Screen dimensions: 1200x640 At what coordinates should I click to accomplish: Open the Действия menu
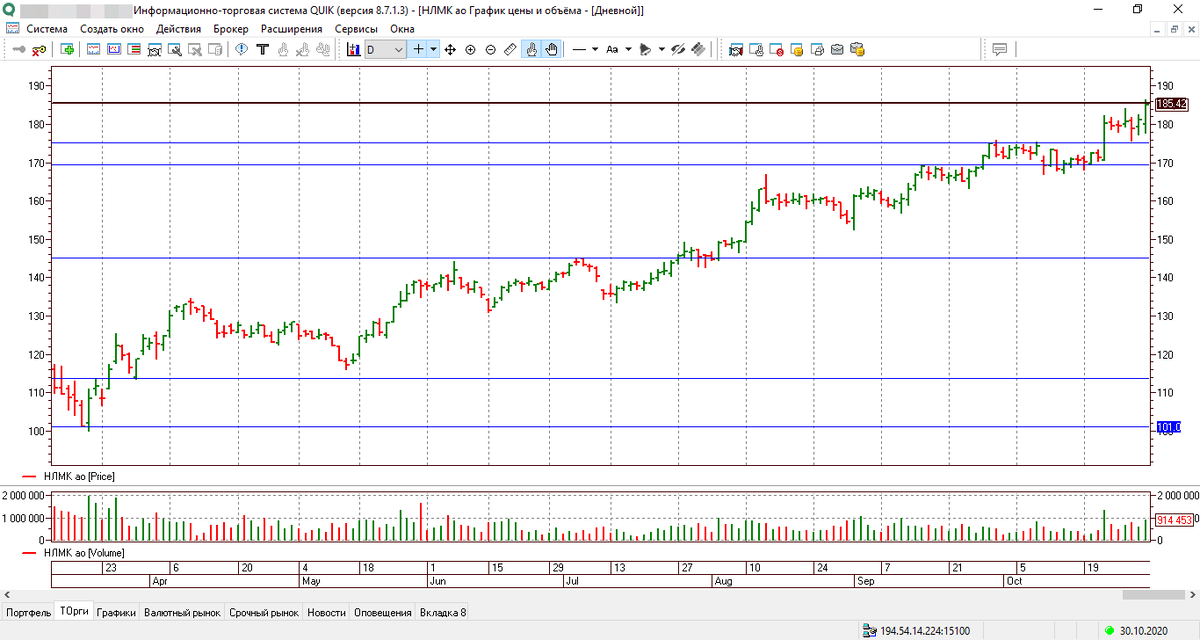(179, 29)
